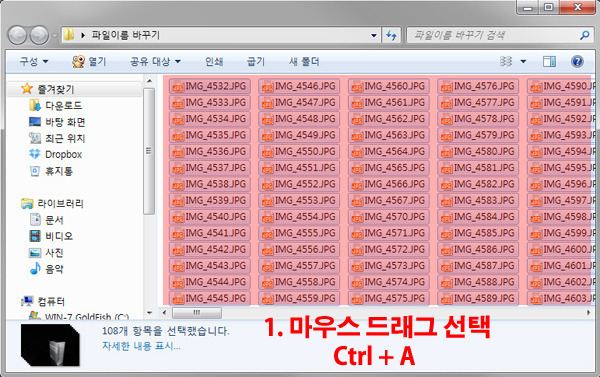Click the sidebar vertical scrollbar thumb

149,151
